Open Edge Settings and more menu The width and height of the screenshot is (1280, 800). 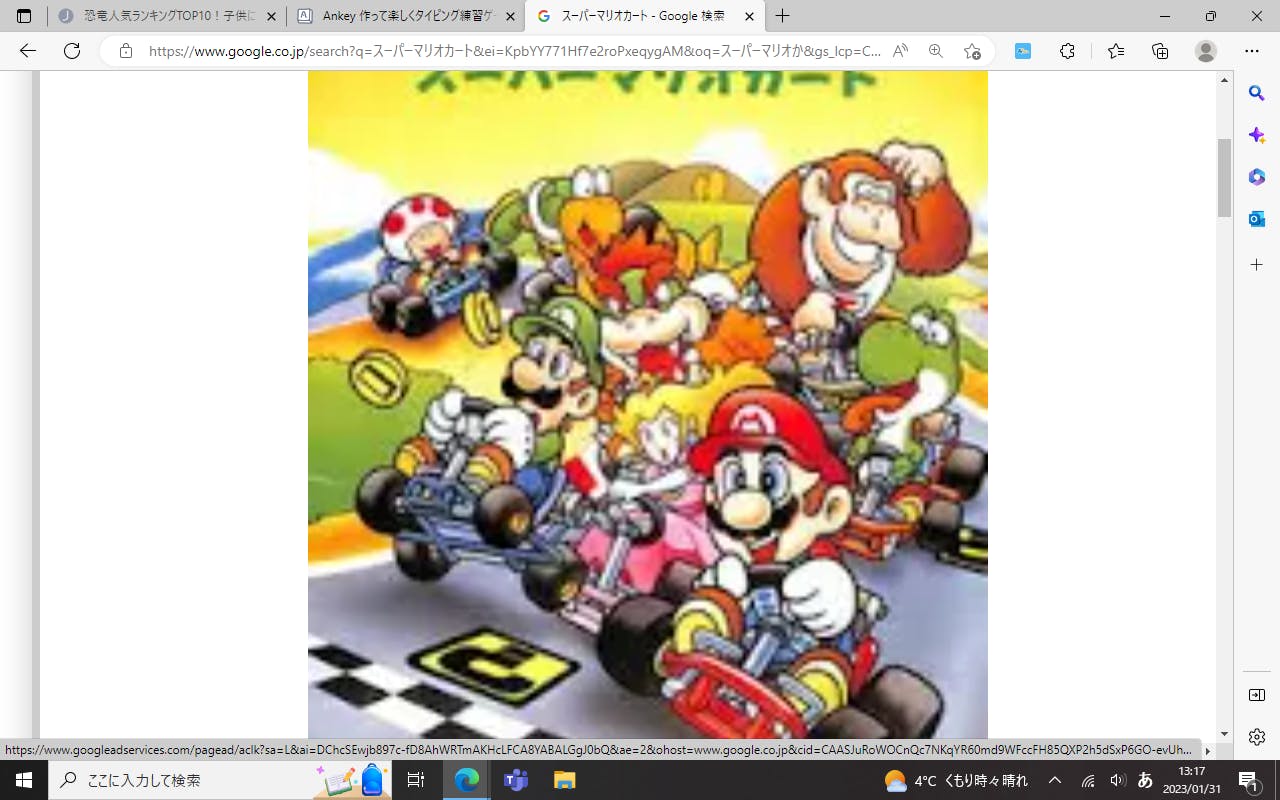coord(1252,51)
